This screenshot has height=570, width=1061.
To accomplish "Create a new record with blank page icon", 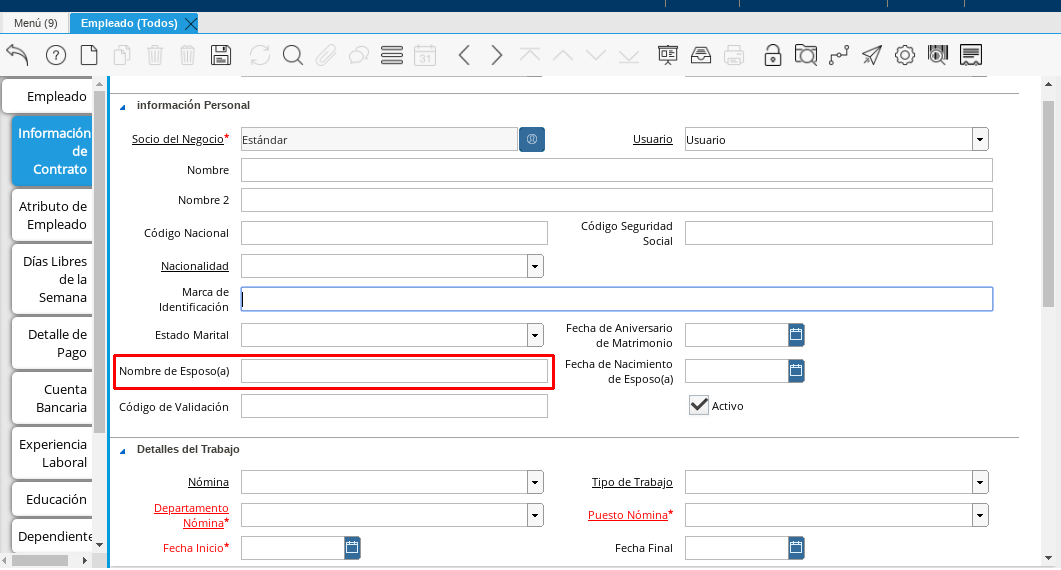I will 89,55.
